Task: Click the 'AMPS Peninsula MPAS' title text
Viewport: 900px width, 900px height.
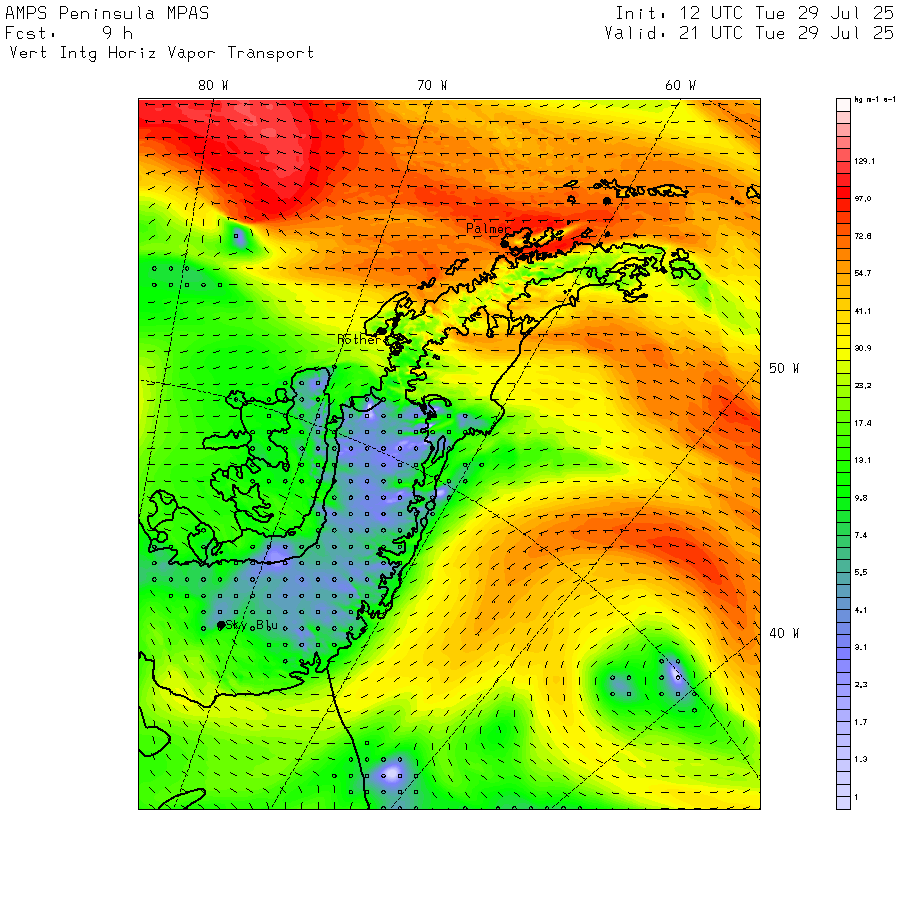Action: click(107, 13)
